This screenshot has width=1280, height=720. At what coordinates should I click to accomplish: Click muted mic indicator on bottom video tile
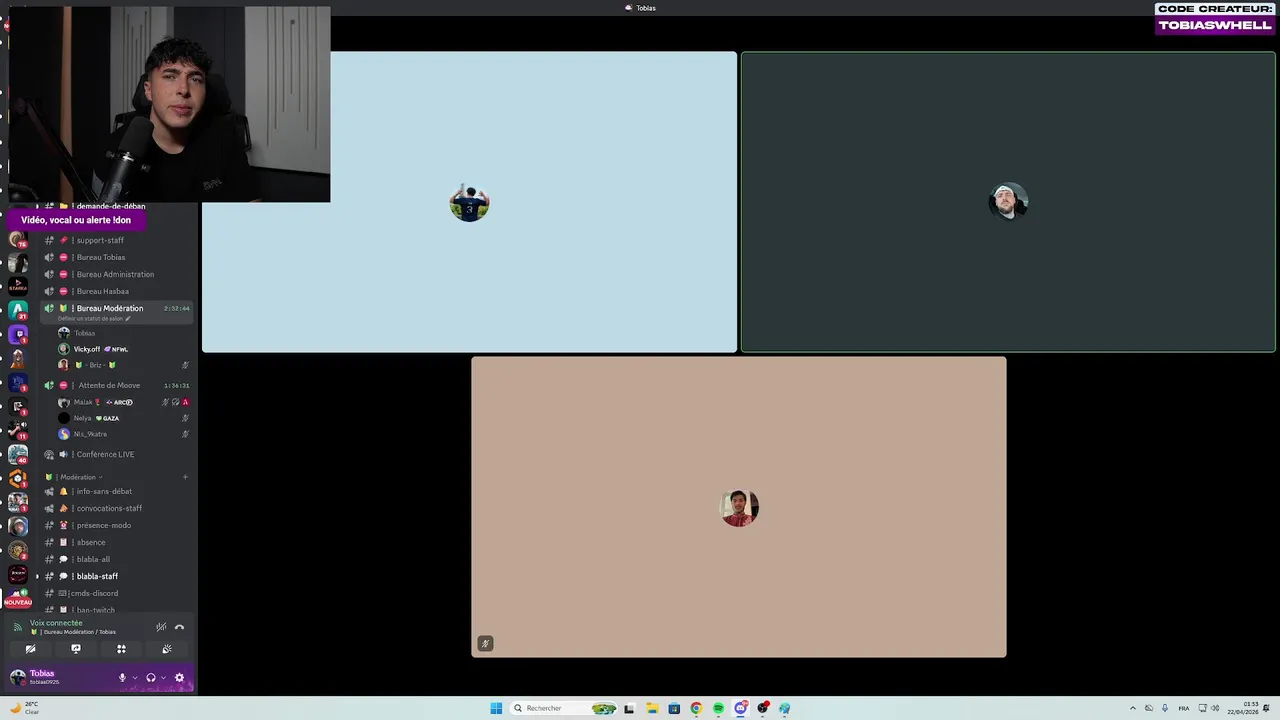485,643
